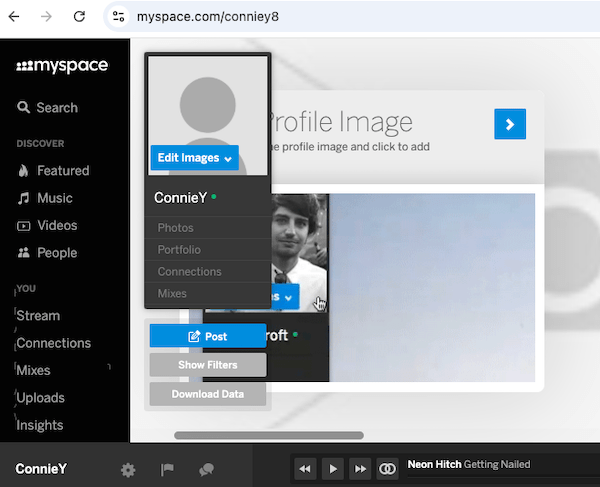Image resolution: width=600 pixels, height=487 pixels.
Task: Open the site information icon in address bar
Action: (118, 16)
